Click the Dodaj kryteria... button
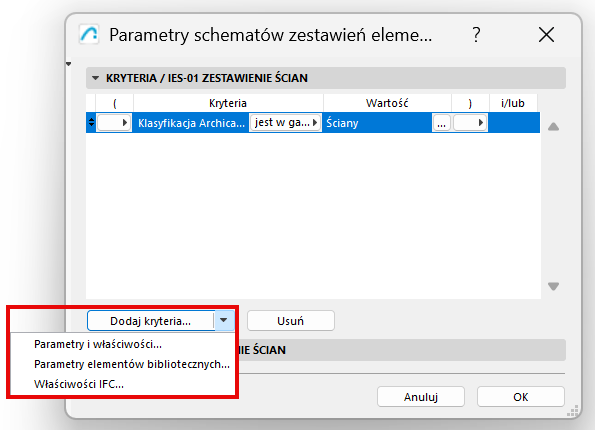595x430 pixels. pos(151,321)
